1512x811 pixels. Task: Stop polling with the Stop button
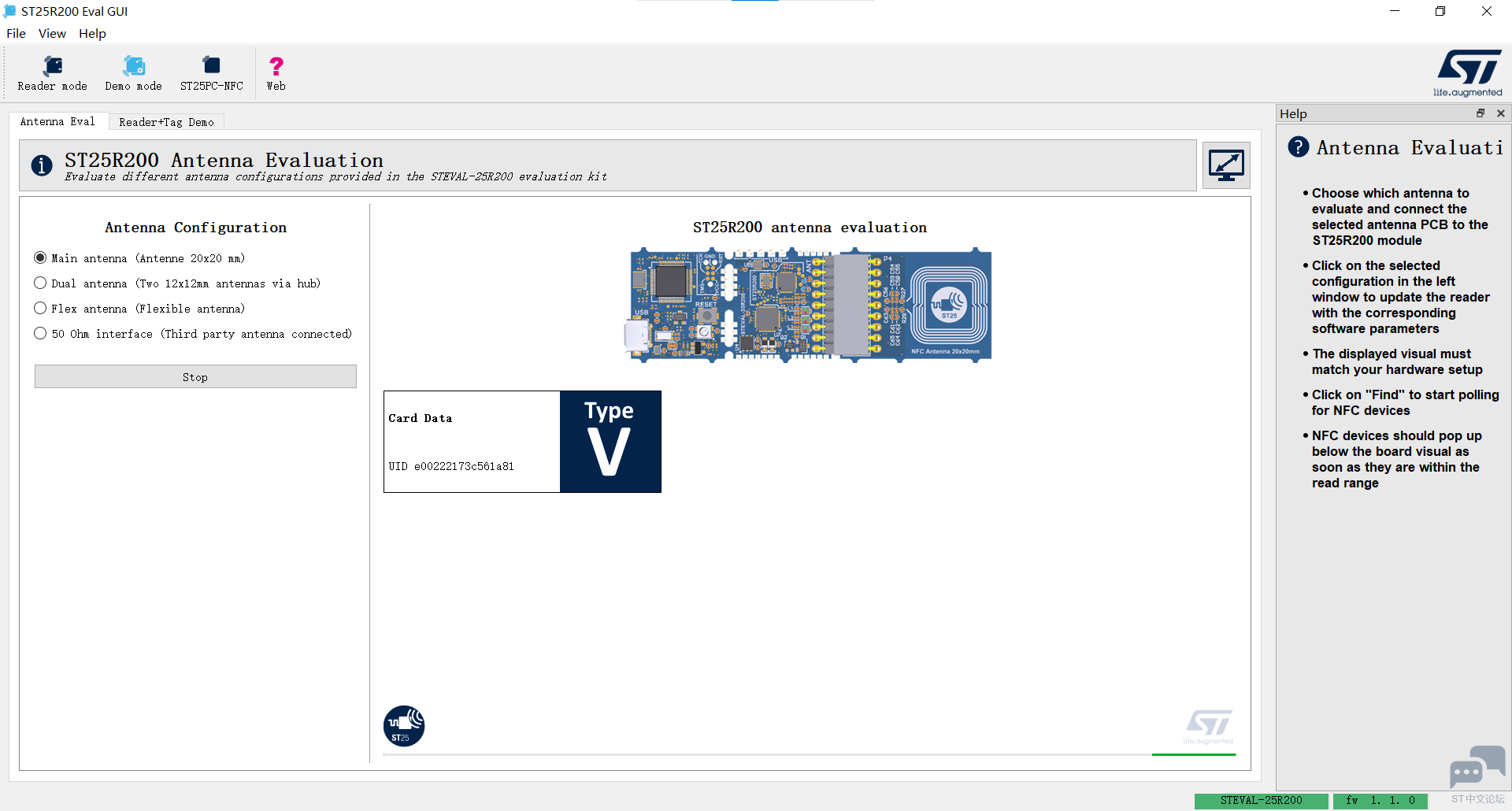(x=195, y=376)
